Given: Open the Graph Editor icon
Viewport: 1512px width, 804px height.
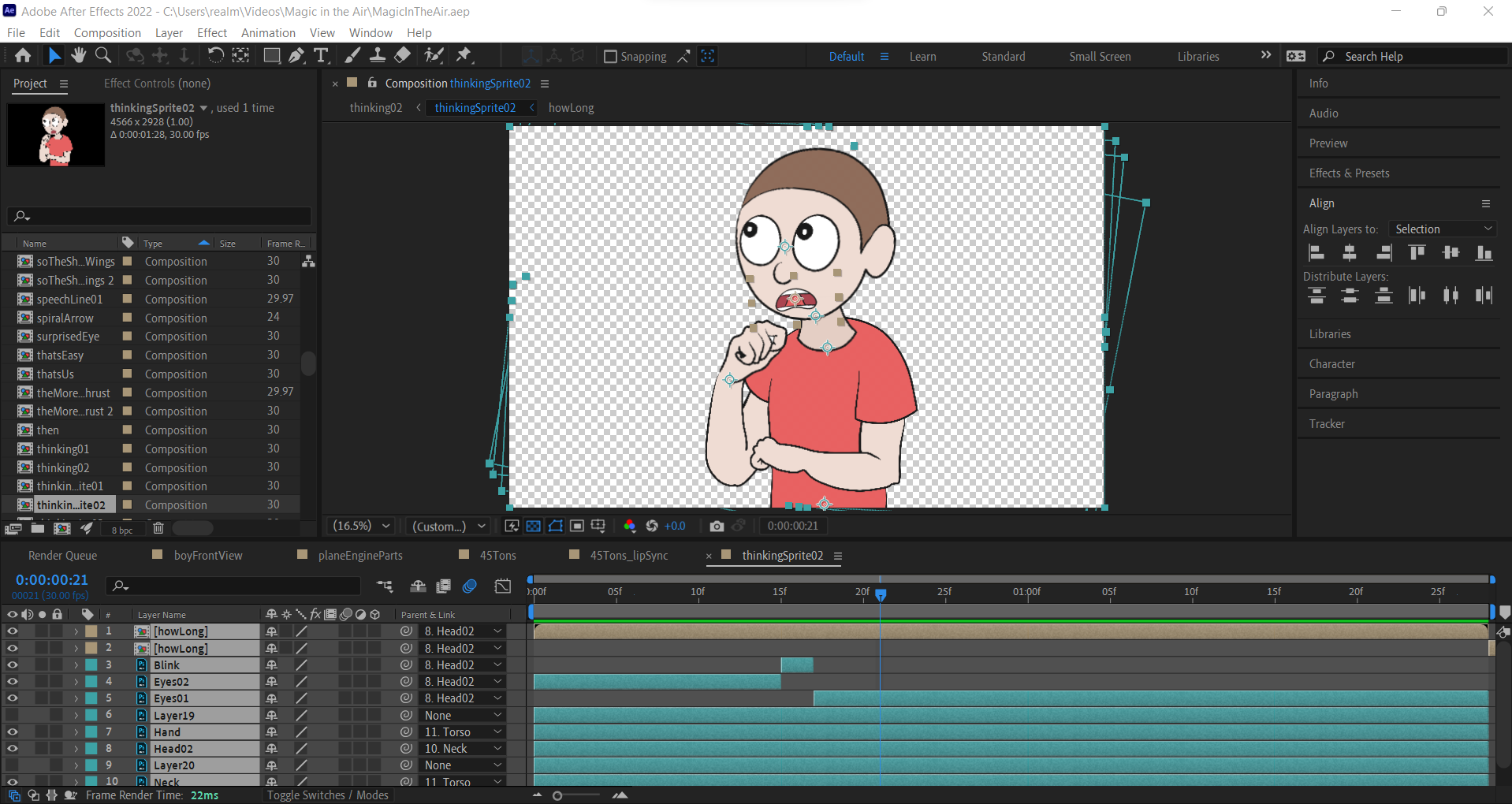Looking at the screenshot, I should [x=503, y=586].
